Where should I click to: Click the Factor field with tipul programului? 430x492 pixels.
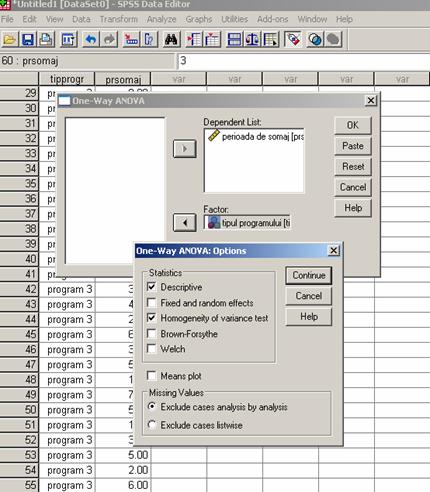(247, 223)
